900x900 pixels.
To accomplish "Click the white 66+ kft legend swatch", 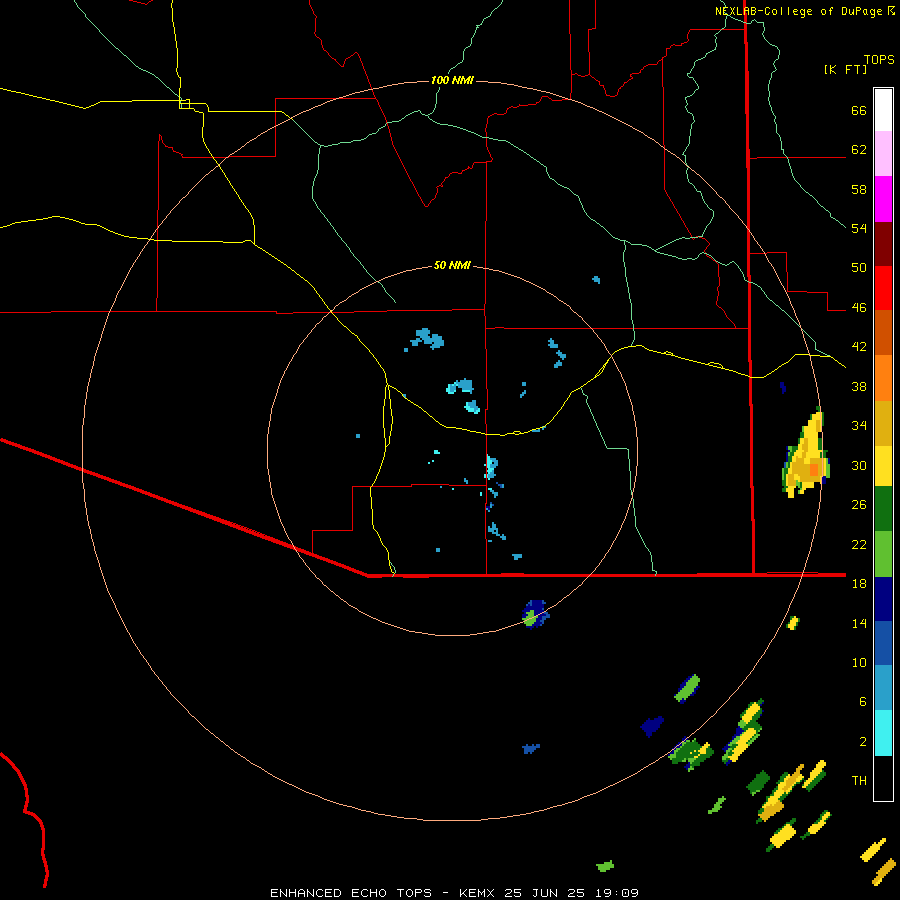I will coord(883,110).
